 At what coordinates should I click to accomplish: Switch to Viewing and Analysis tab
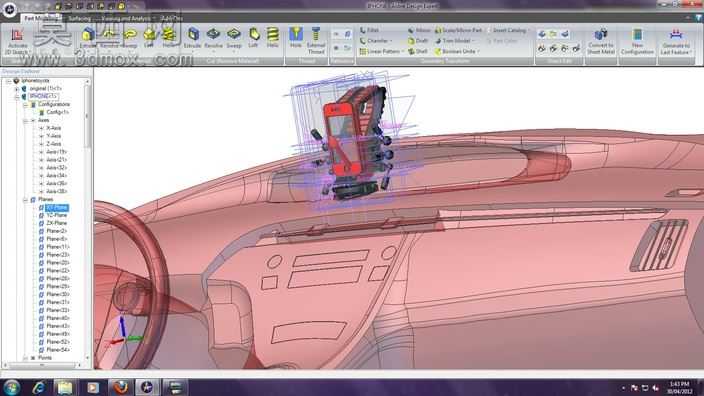tap(125, 18)
